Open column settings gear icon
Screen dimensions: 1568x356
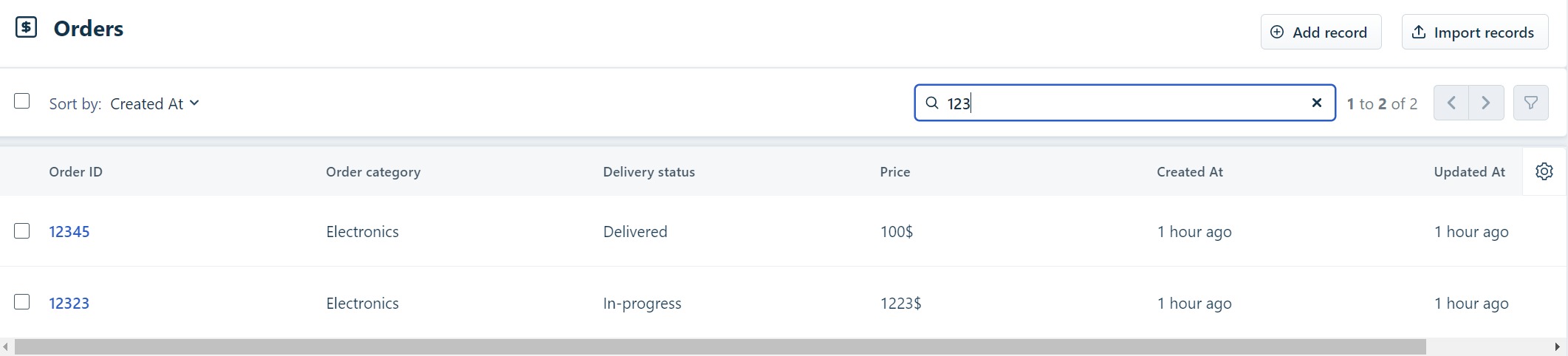(x=1544, y=171)
